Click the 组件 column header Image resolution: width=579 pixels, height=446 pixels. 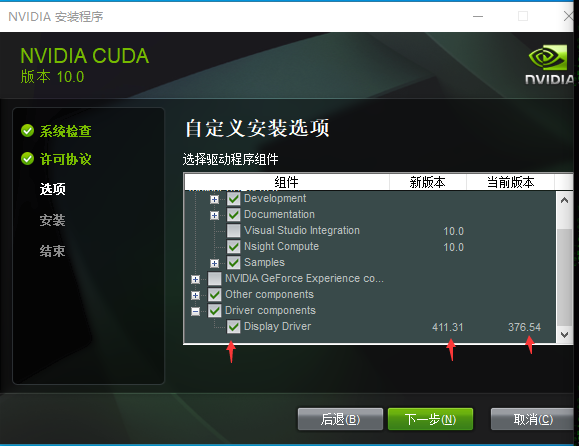(x=287, y=182)
